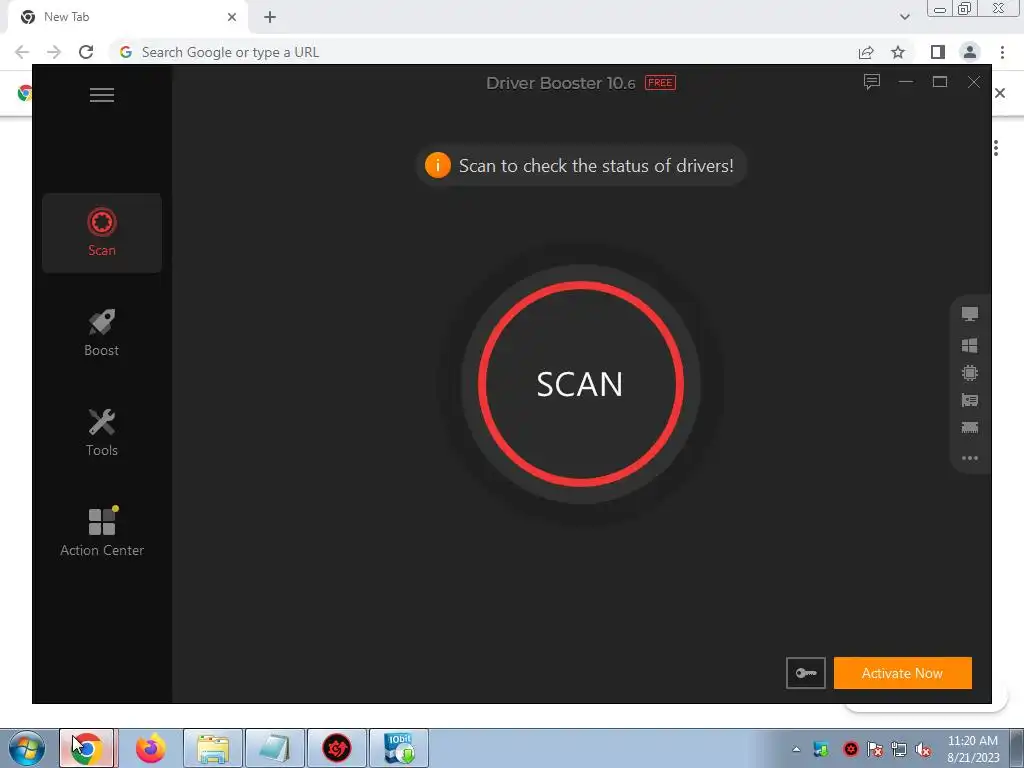Click the Driver Booster tray icon
This screenshot has height=768, width=1024.
[850, 750]
